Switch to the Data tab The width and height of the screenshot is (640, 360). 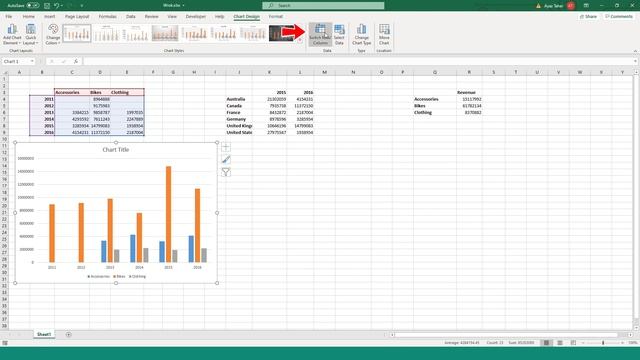(x=131, y=16)
